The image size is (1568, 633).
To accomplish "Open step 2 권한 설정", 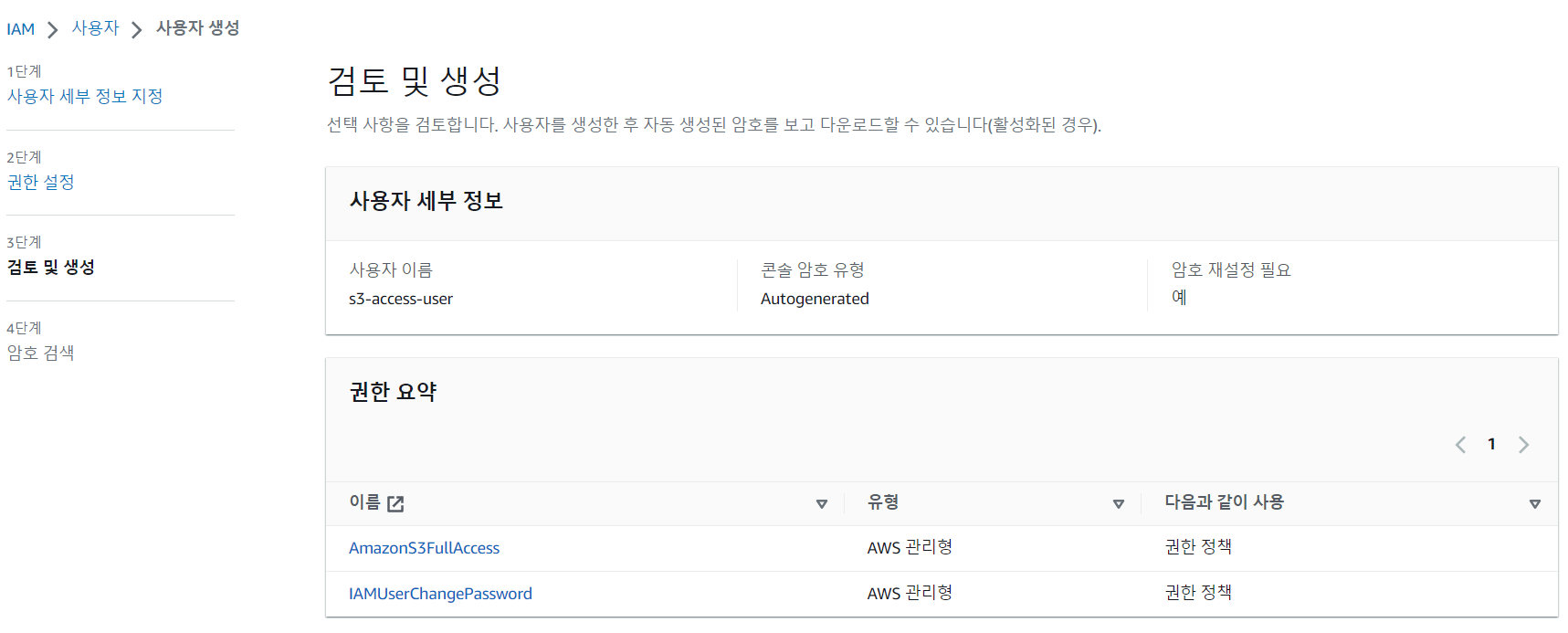I will pos(41,182).
